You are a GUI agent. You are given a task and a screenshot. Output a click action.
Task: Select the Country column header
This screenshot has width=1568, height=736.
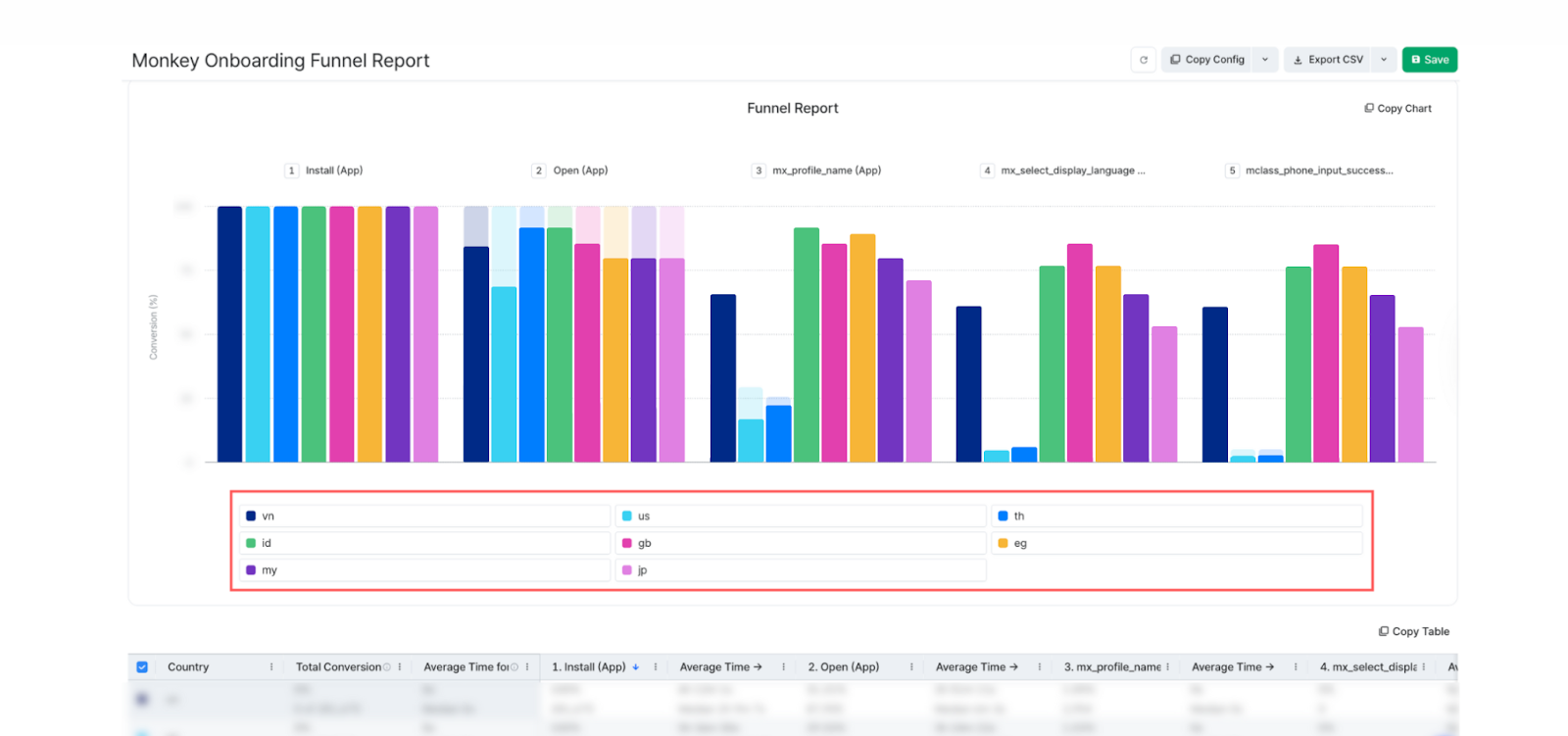(x=188, y=667)
